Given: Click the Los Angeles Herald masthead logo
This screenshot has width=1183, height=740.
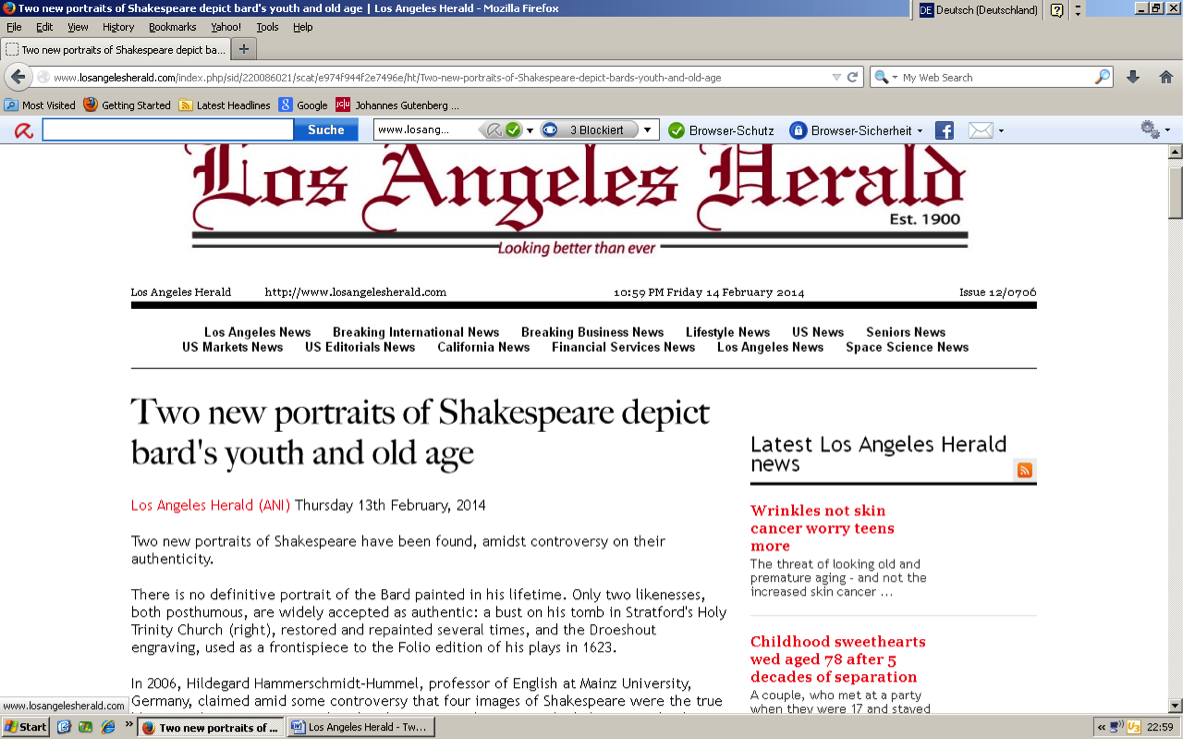Looking at the screenshot, I should click(579, 187).
